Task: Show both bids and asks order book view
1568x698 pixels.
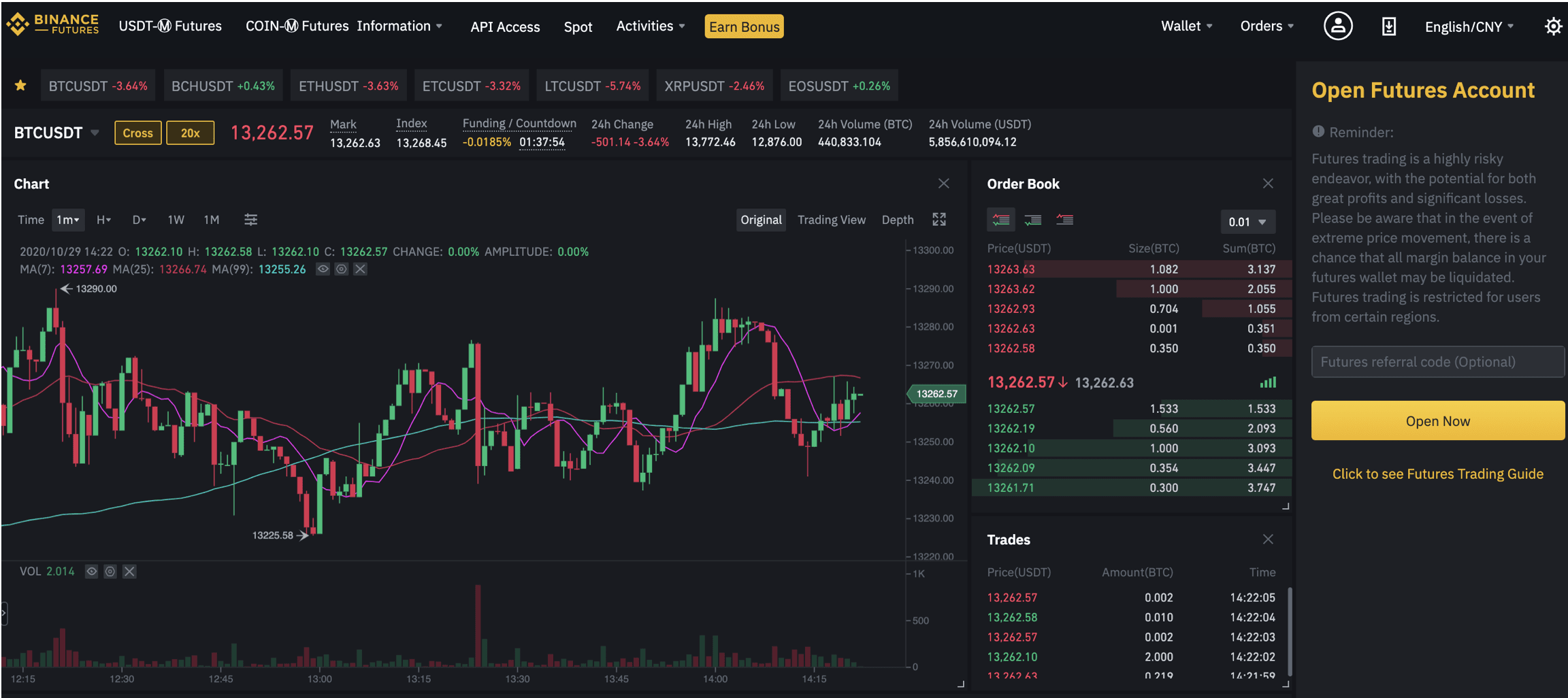Action: pos(1000,220)
